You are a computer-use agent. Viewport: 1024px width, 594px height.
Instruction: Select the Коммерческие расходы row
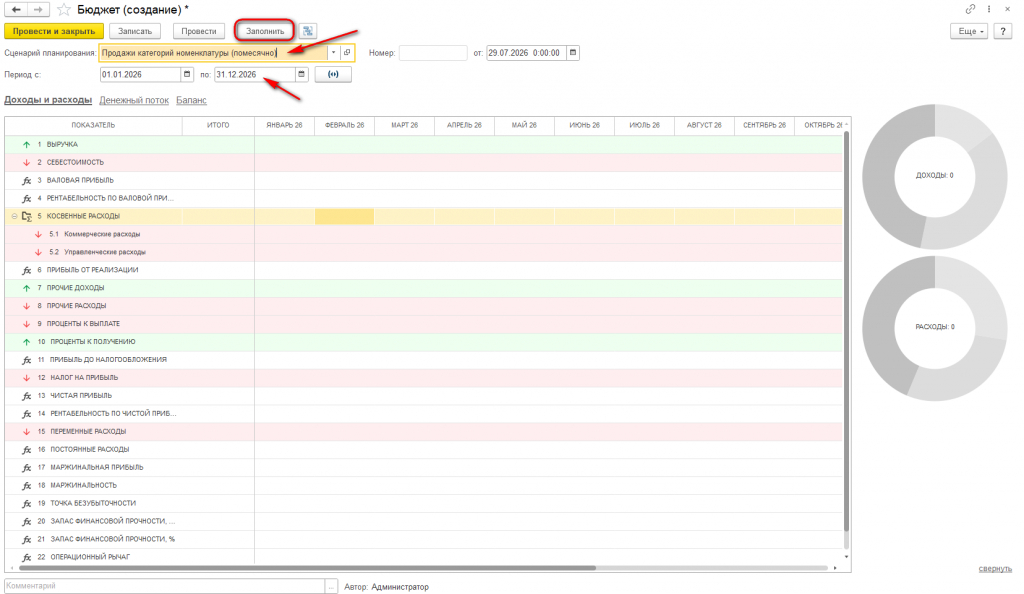(423, 234)
